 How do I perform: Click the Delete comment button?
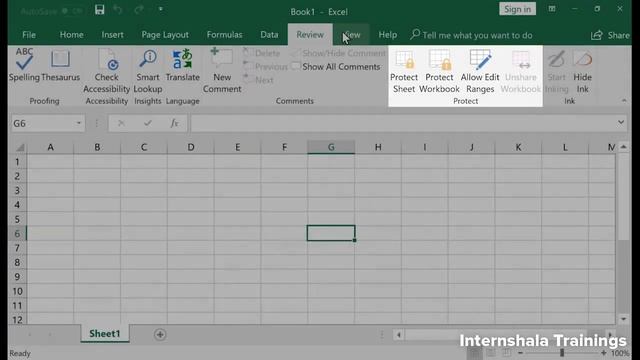(x=261, y=53)
